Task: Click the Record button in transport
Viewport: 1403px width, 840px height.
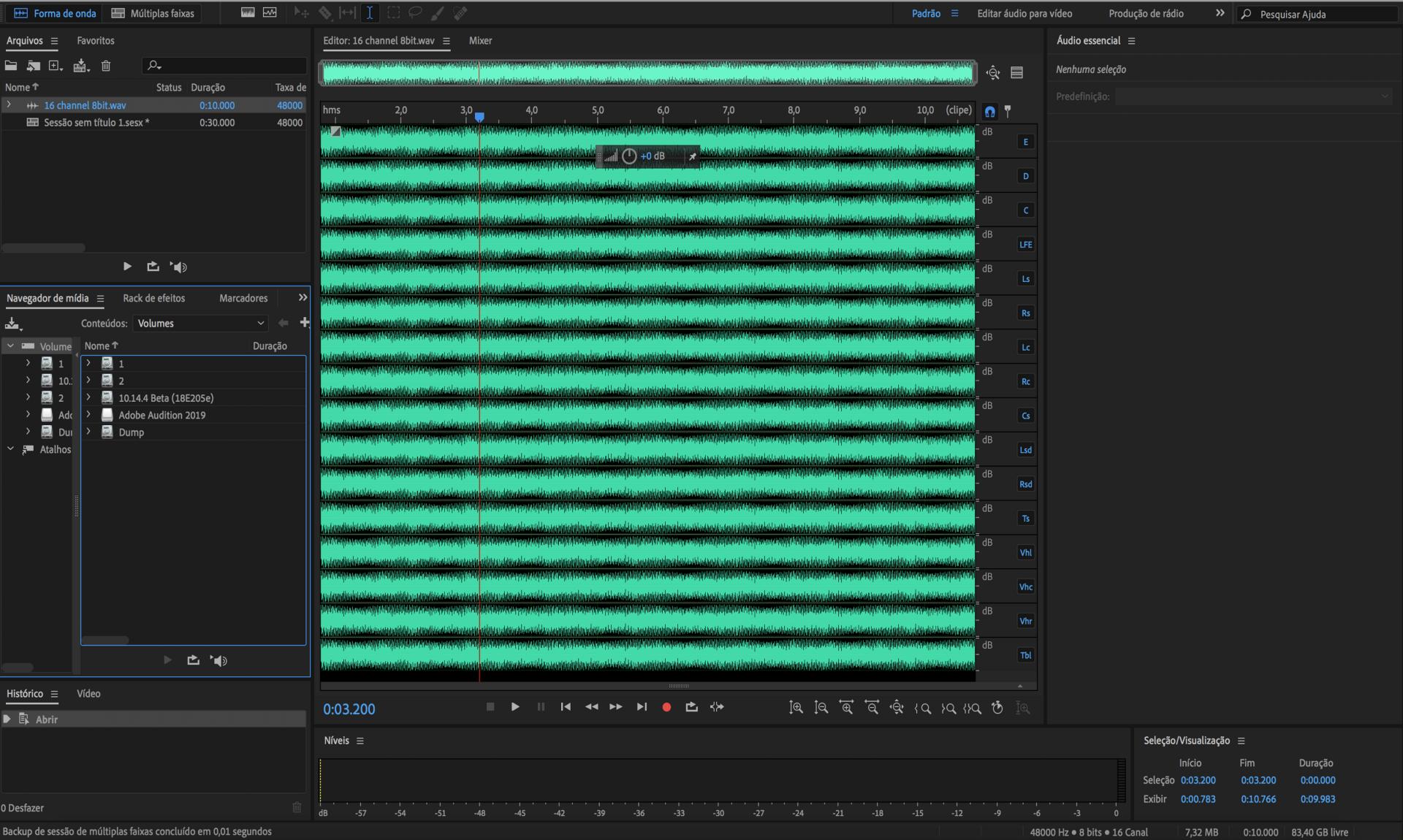Action: [666, 707]
